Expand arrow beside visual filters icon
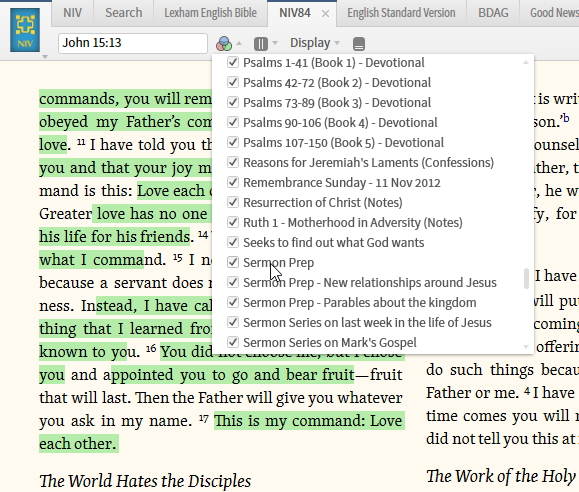 239,44
